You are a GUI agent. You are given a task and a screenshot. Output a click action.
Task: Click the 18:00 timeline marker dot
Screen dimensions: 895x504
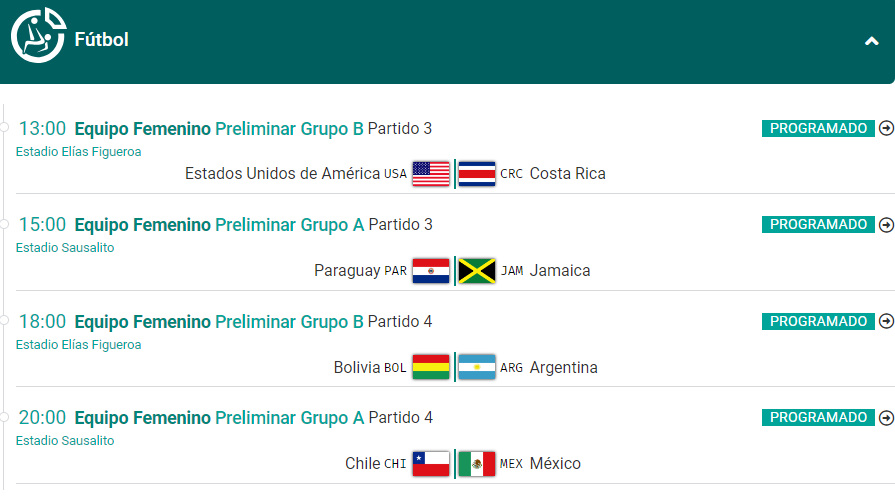pyautogui.click(x=3, y=320)
